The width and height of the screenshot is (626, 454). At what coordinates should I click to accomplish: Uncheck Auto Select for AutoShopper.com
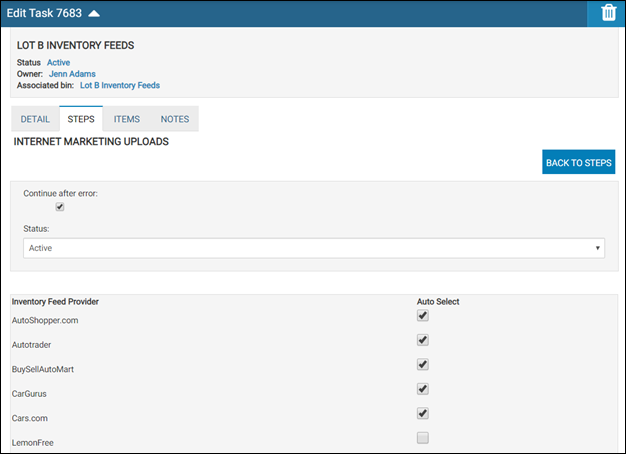click(x=423, y=315)
